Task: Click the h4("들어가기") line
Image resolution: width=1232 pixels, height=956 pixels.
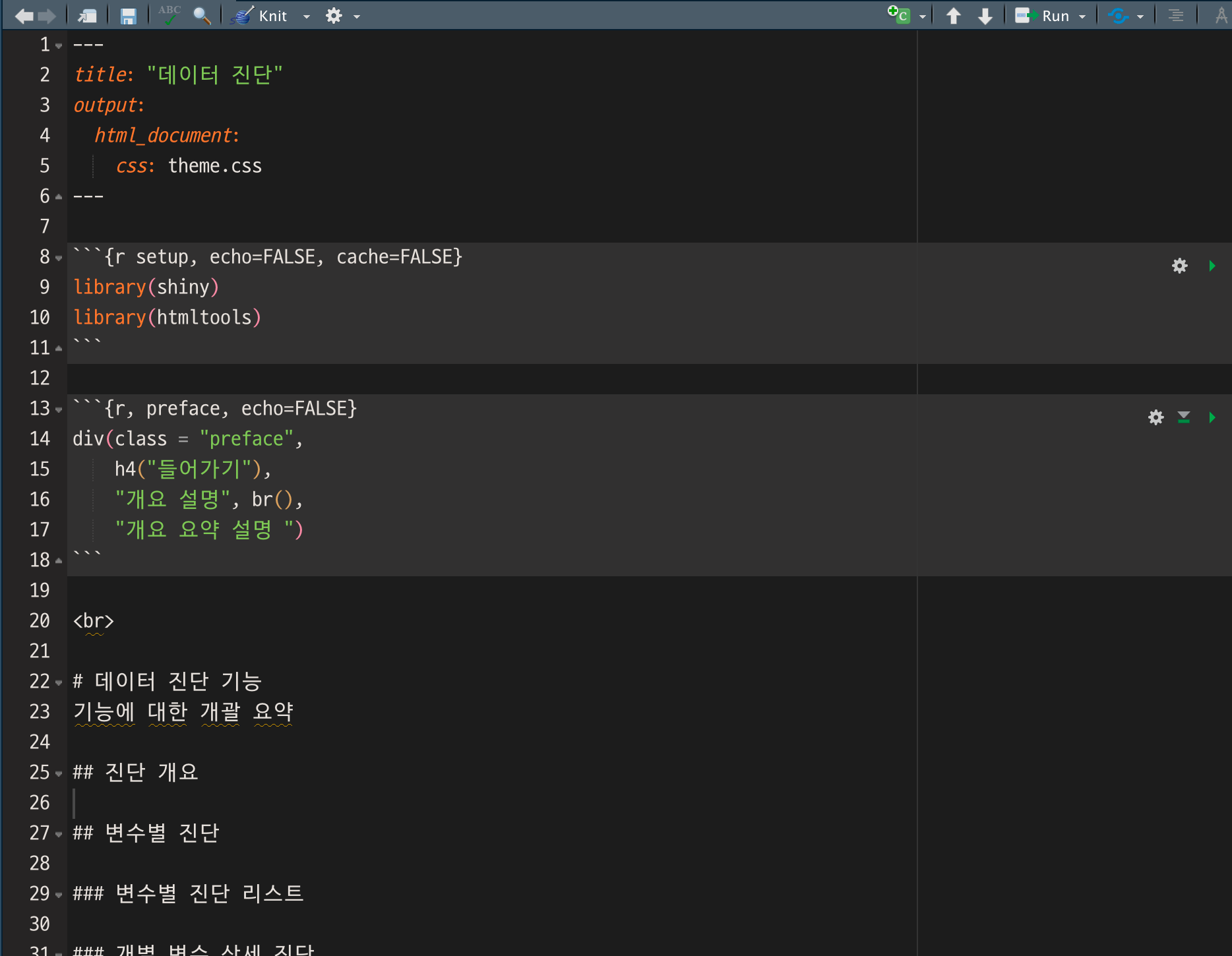Action: click(193, 469)
